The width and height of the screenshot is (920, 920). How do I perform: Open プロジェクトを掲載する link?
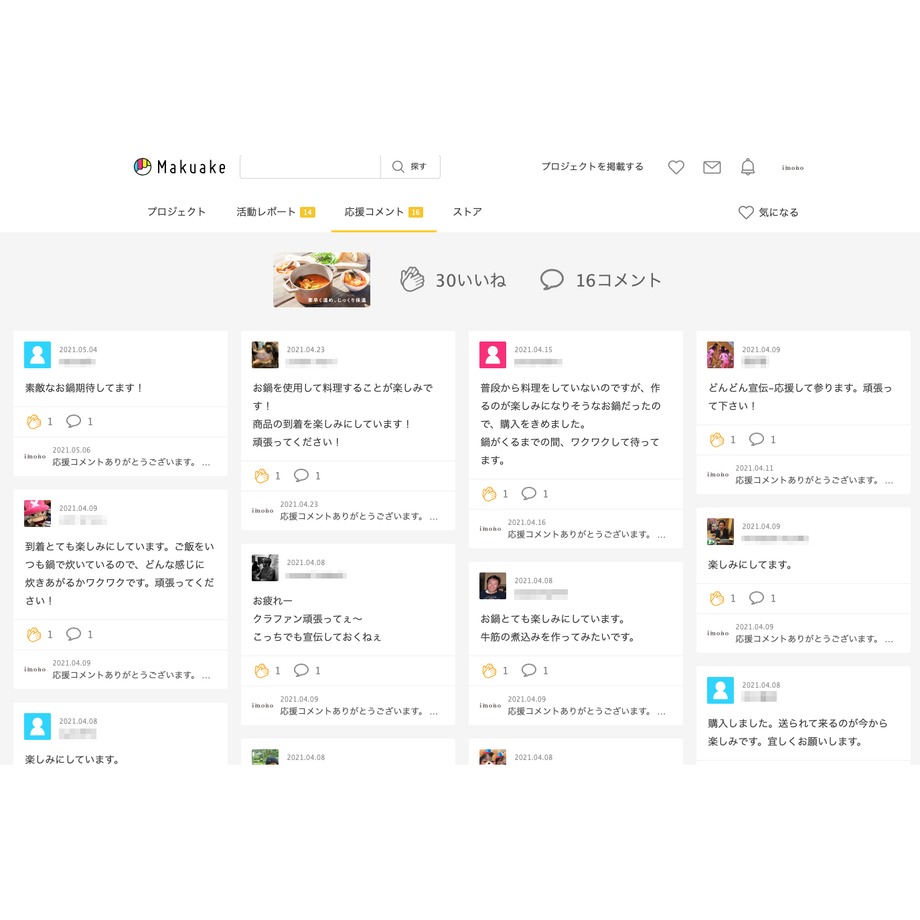(x=592, y=167)
